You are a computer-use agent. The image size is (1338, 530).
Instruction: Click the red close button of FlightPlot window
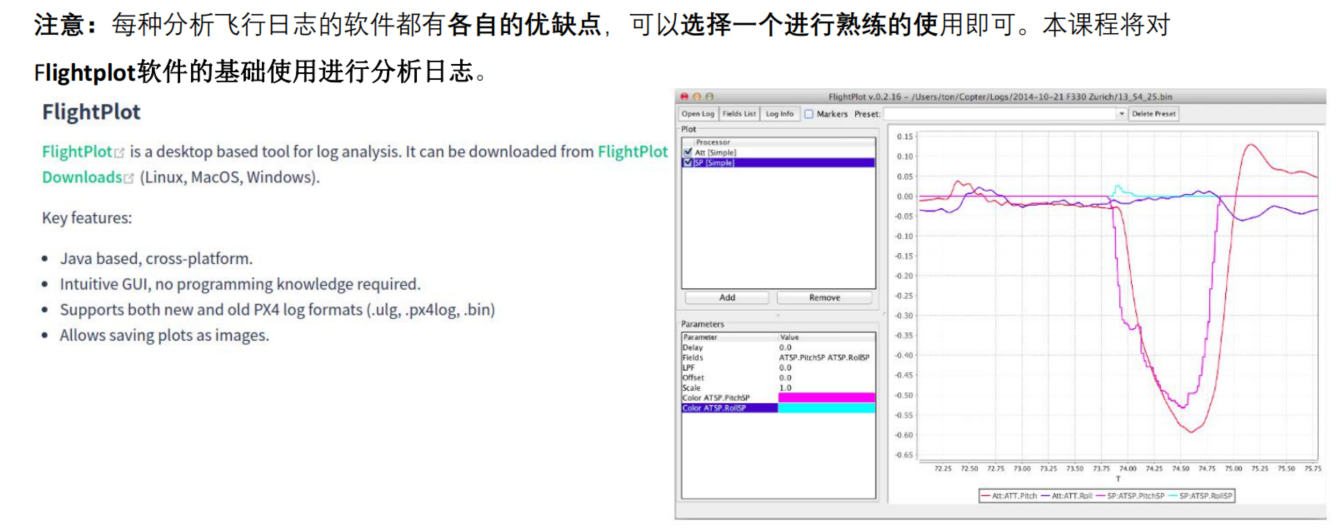pyautogui.click(x=685, y=97)
